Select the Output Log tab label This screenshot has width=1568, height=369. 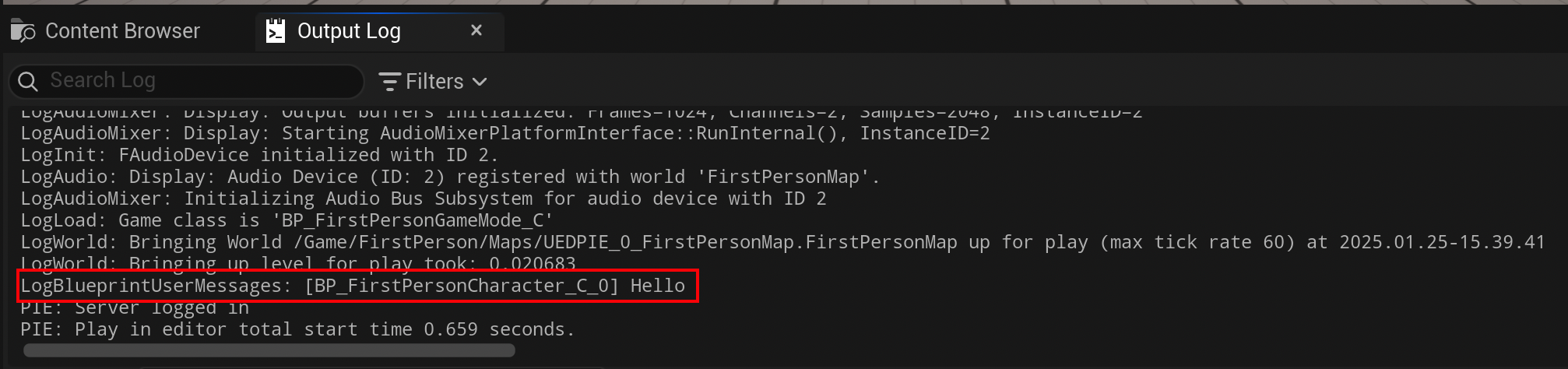click(349, 31)
